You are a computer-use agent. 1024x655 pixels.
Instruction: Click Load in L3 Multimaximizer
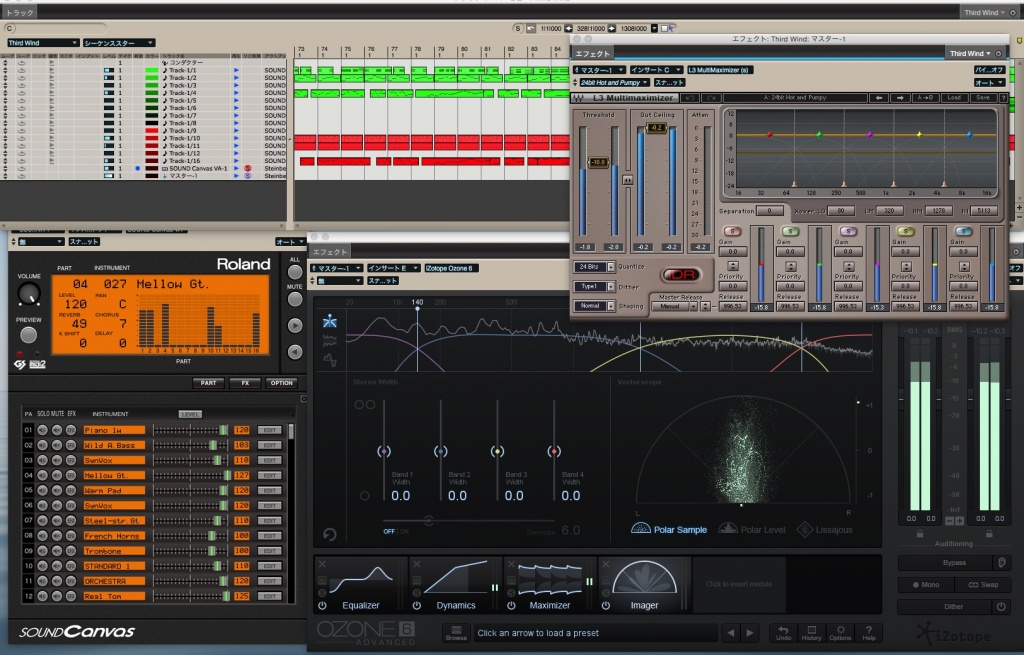pyautogui.click(x=956, y=97)
